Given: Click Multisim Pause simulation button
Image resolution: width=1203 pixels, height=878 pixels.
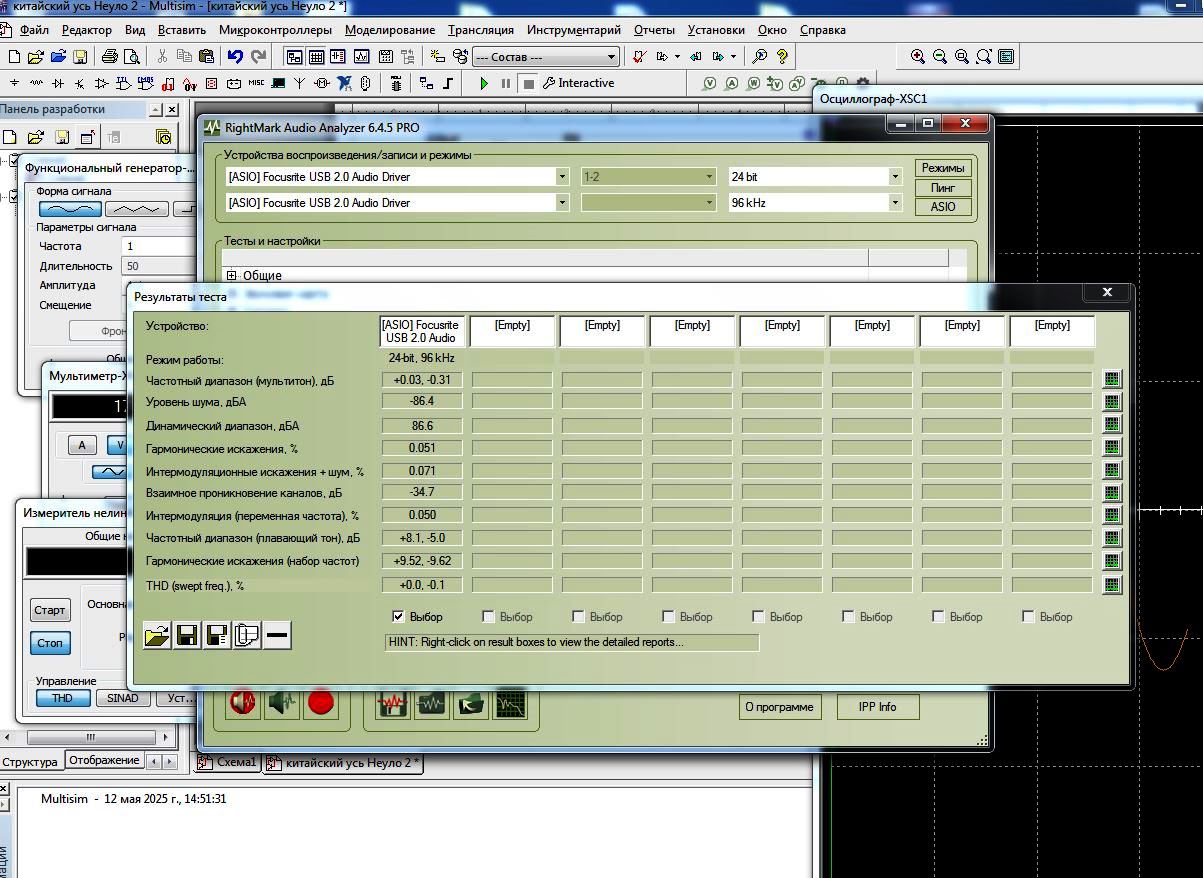Looking at the screenshot, I should 506,83.
